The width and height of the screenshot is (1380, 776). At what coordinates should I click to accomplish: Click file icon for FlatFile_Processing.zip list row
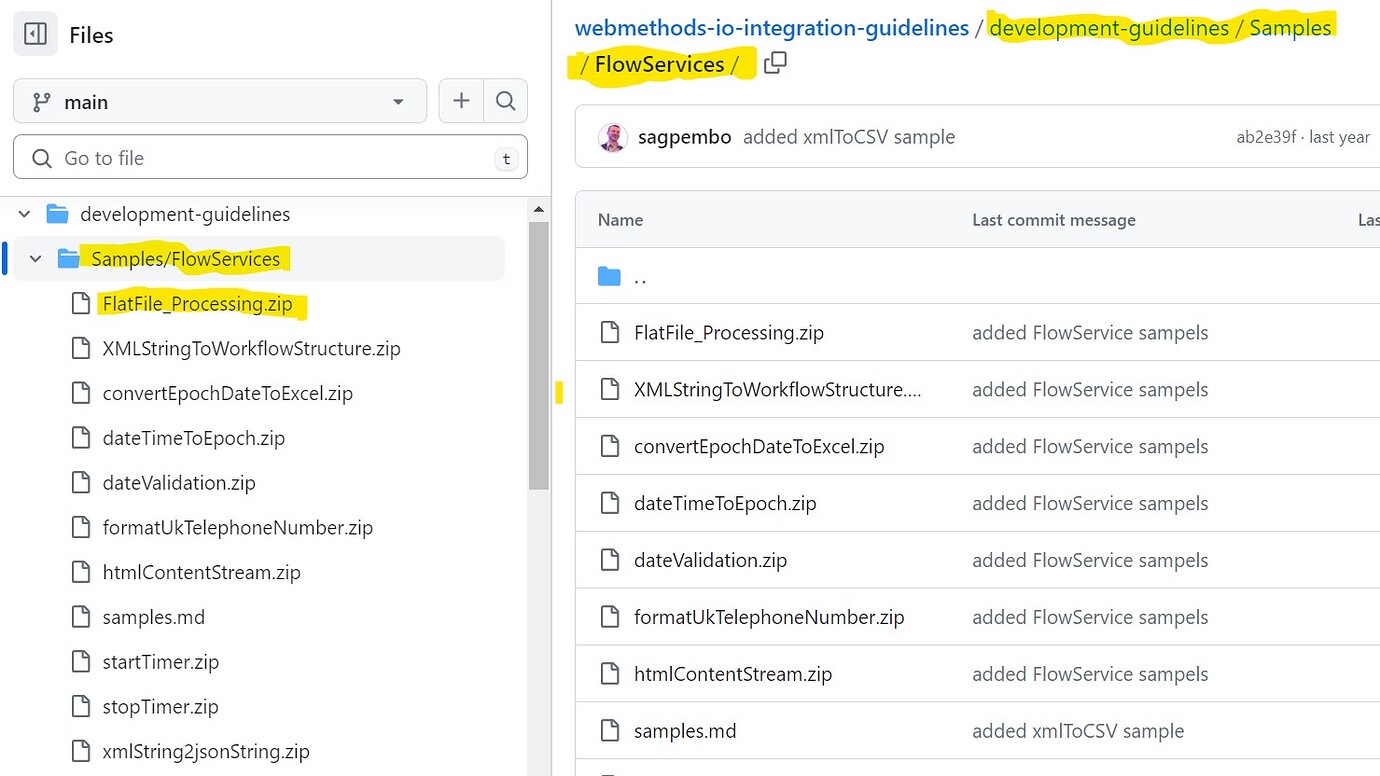point(609,333)
